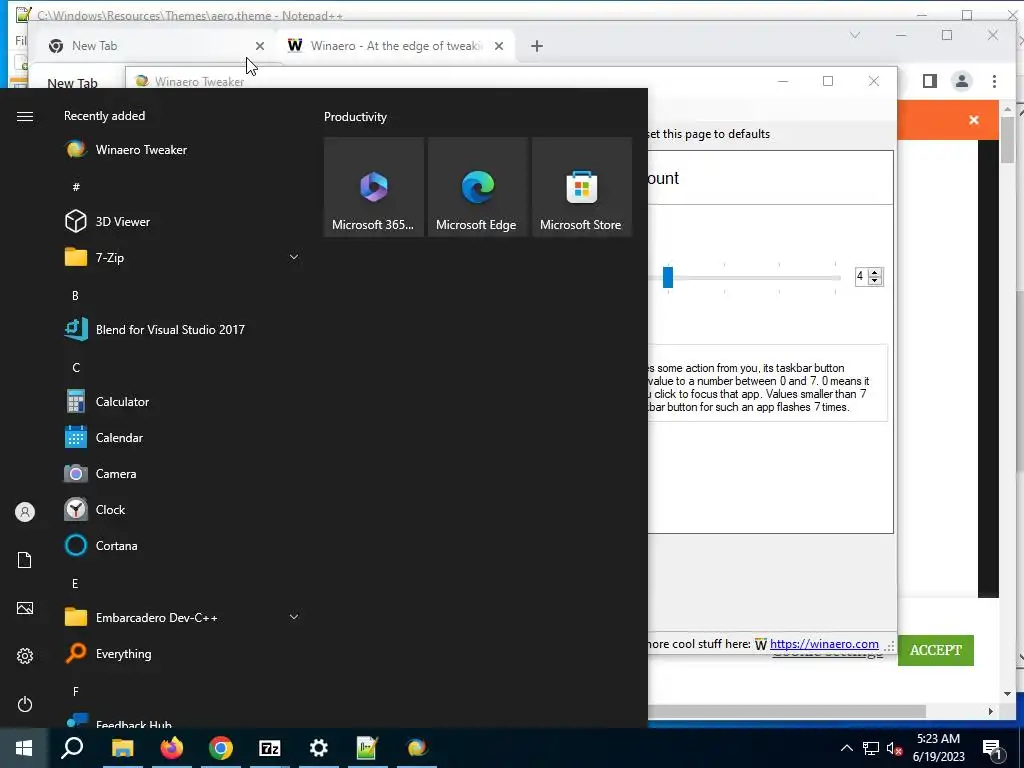Click the flash count value field
This screenshot has width=1024, height=768.
point(862,276)
